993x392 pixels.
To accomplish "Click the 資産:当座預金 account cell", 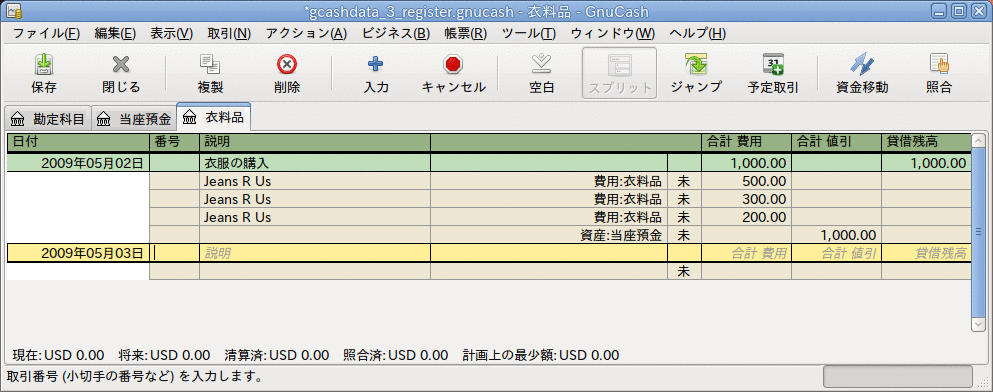I will pos(548,236).
